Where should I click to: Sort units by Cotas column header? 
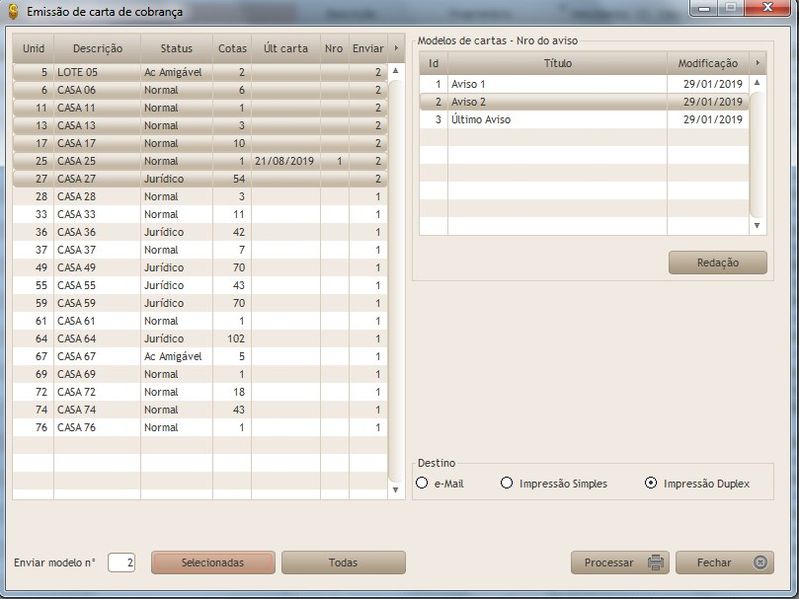[232, 48]
